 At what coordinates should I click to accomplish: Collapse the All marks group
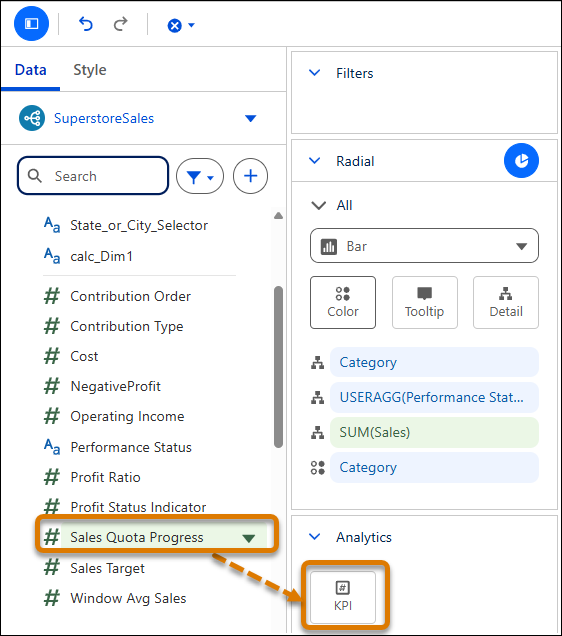318,205
